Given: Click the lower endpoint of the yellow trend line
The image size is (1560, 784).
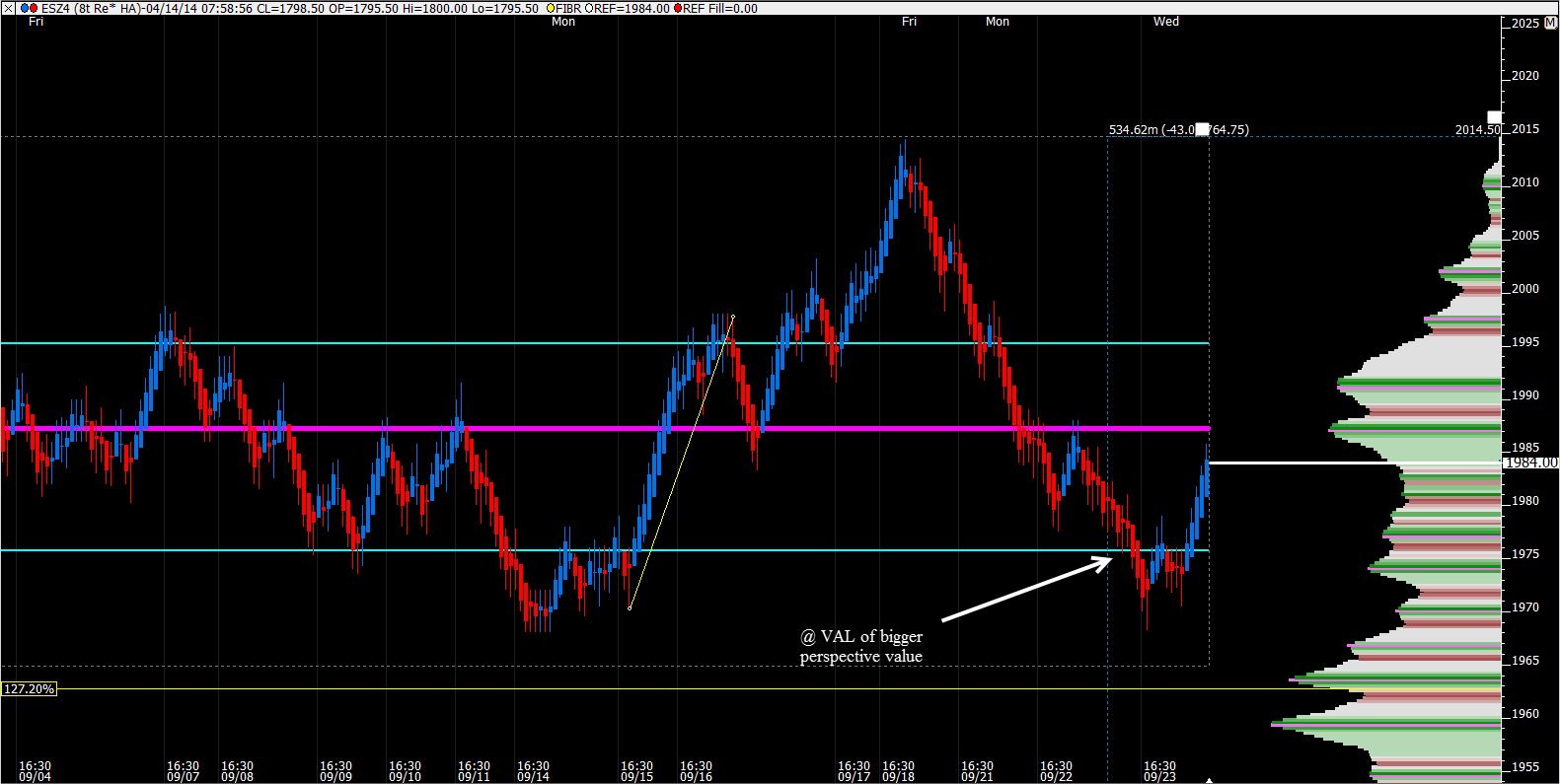Looking at the screenshot, I should [x=630, y=607].
